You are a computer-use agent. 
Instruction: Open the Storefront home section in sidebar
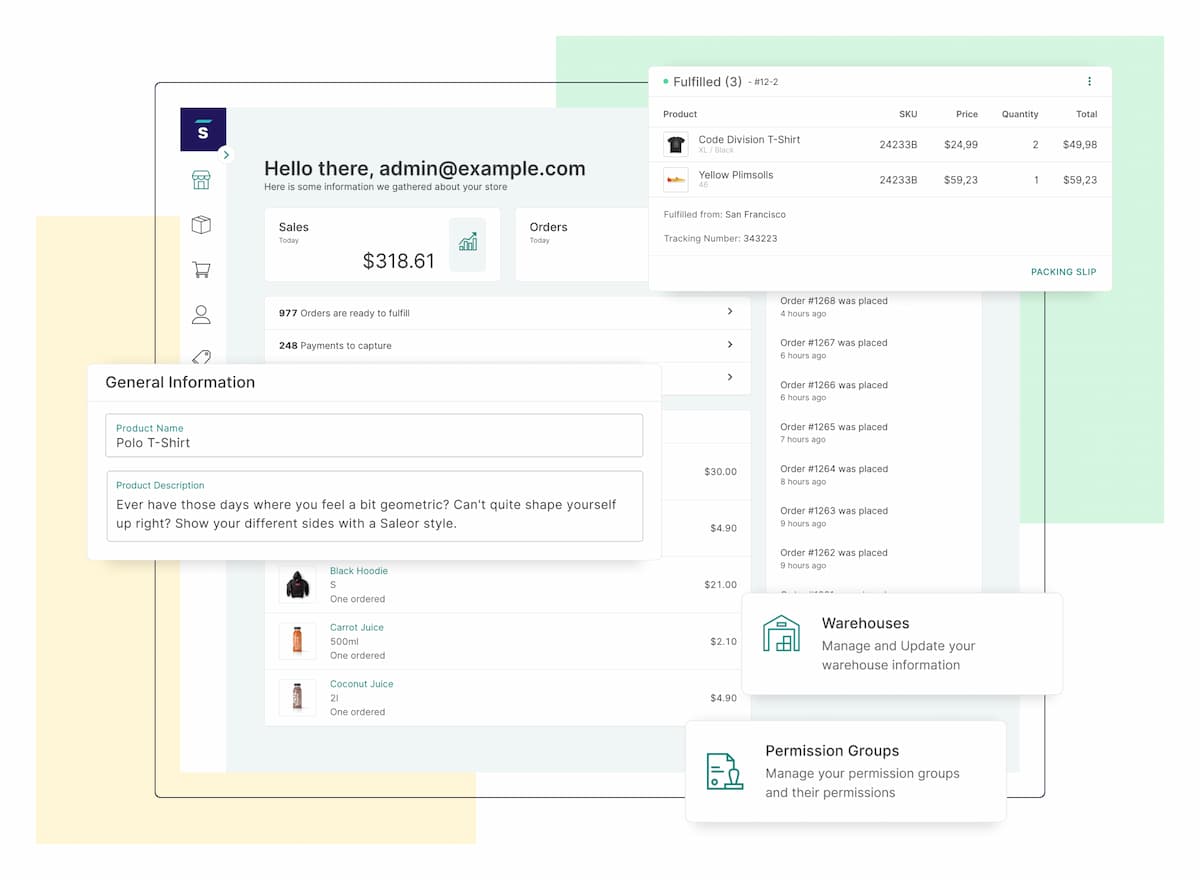[x=201, y=180]
